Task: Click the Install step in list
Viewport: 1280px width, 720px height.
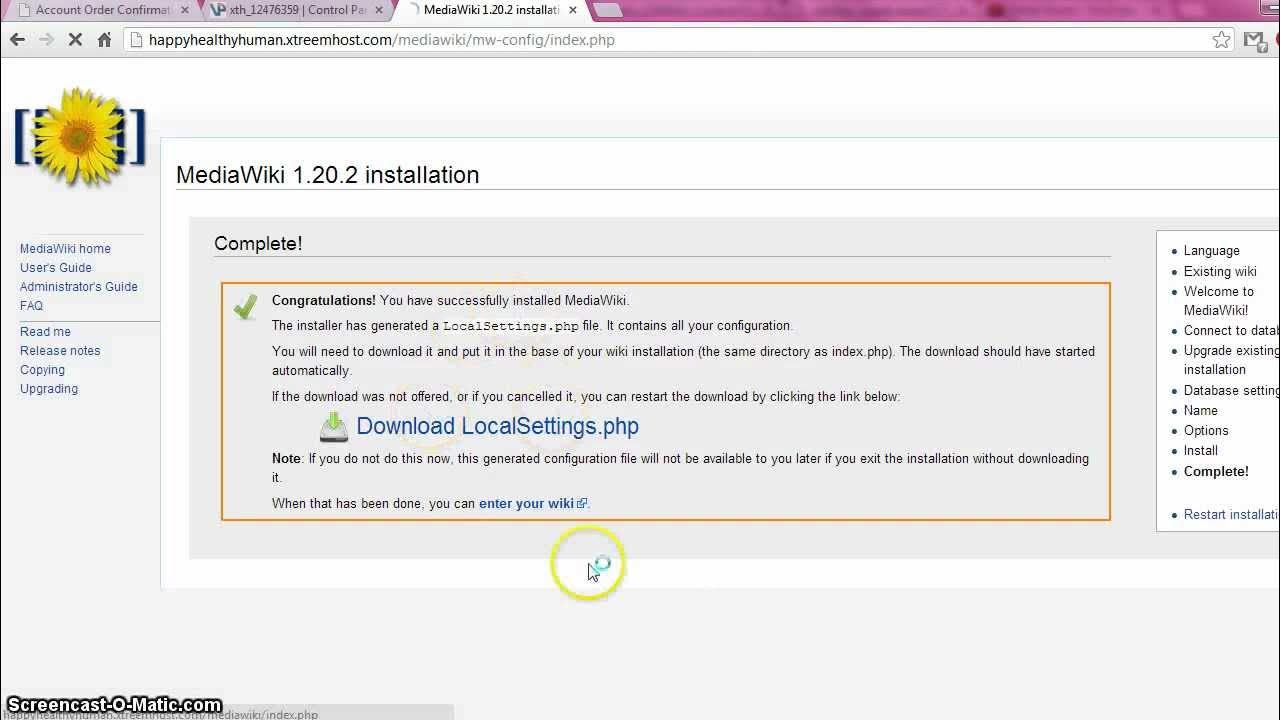Action: coord(1201,451)
